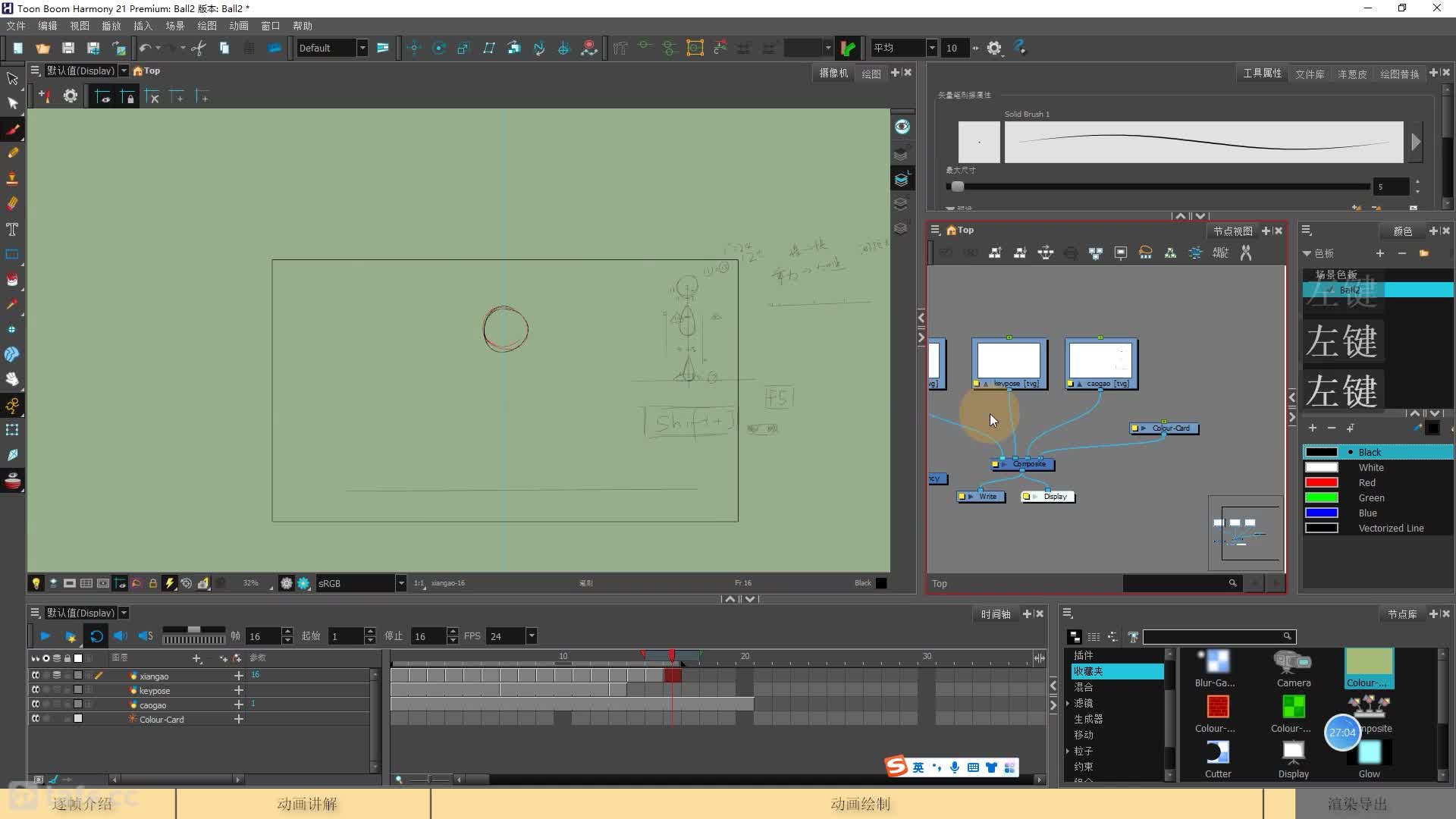Screen dimensions: 1456x819
Task: Click the camera view settings gear icon
Action: (x=70, y=96)
